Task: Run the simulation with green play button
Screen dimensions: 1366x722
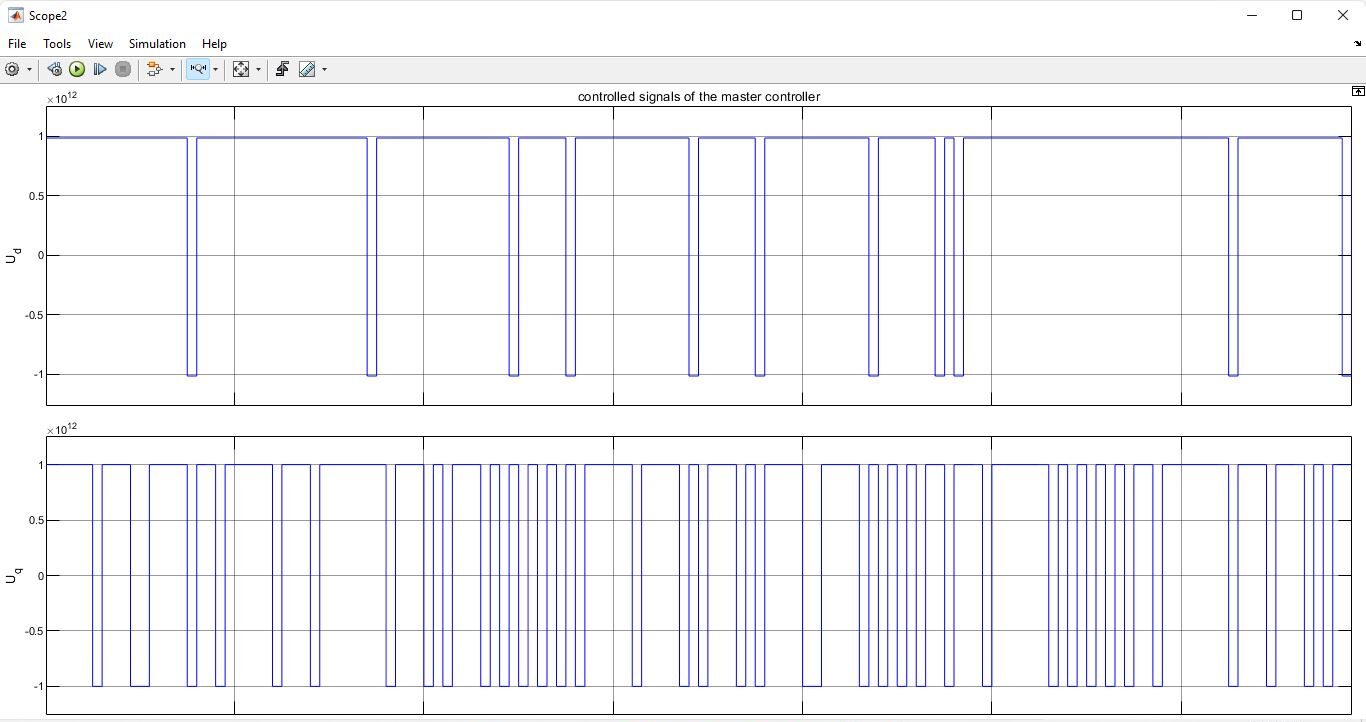Action: coord(77,69)
